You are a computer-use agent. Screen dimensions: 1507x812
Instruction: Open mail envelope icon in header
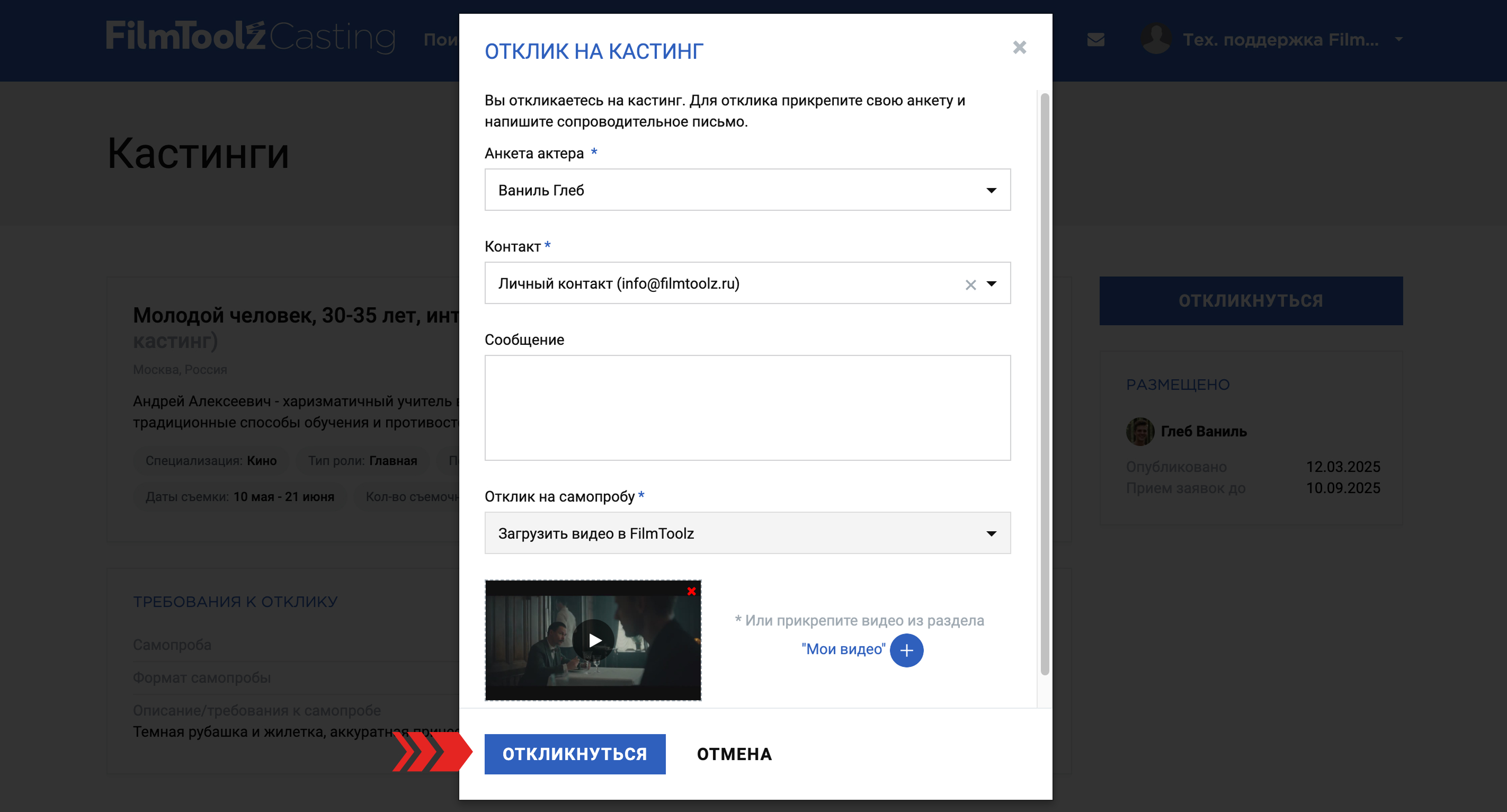[x=1096, y=39]
